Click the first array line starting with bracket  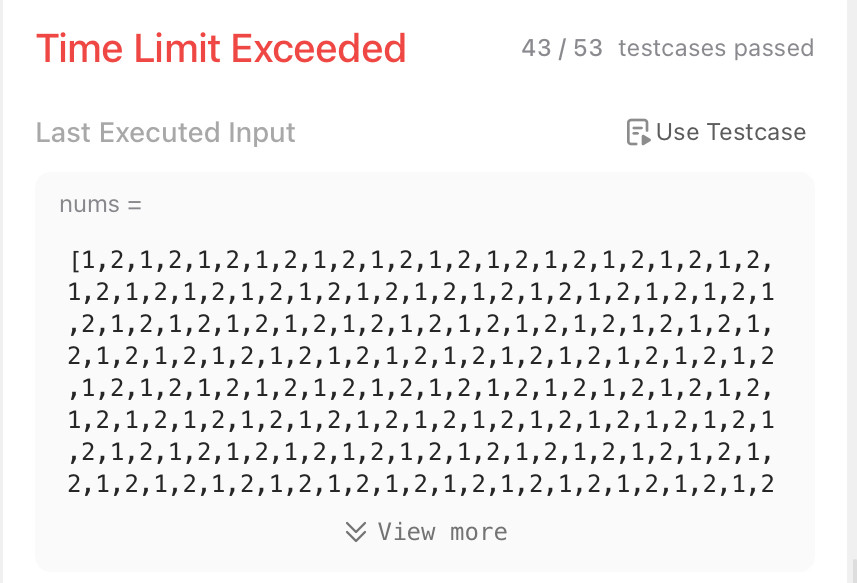pos(421,261)
